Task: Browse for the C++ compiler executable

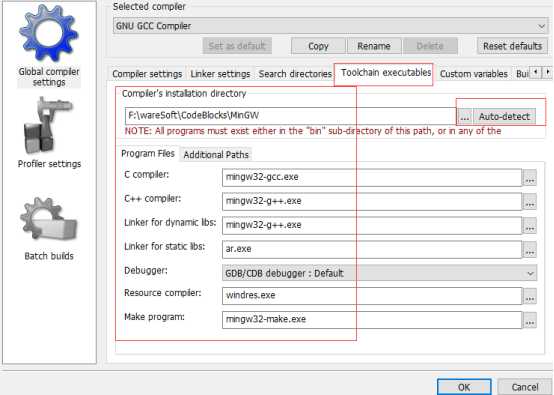Action: point(530,202)
